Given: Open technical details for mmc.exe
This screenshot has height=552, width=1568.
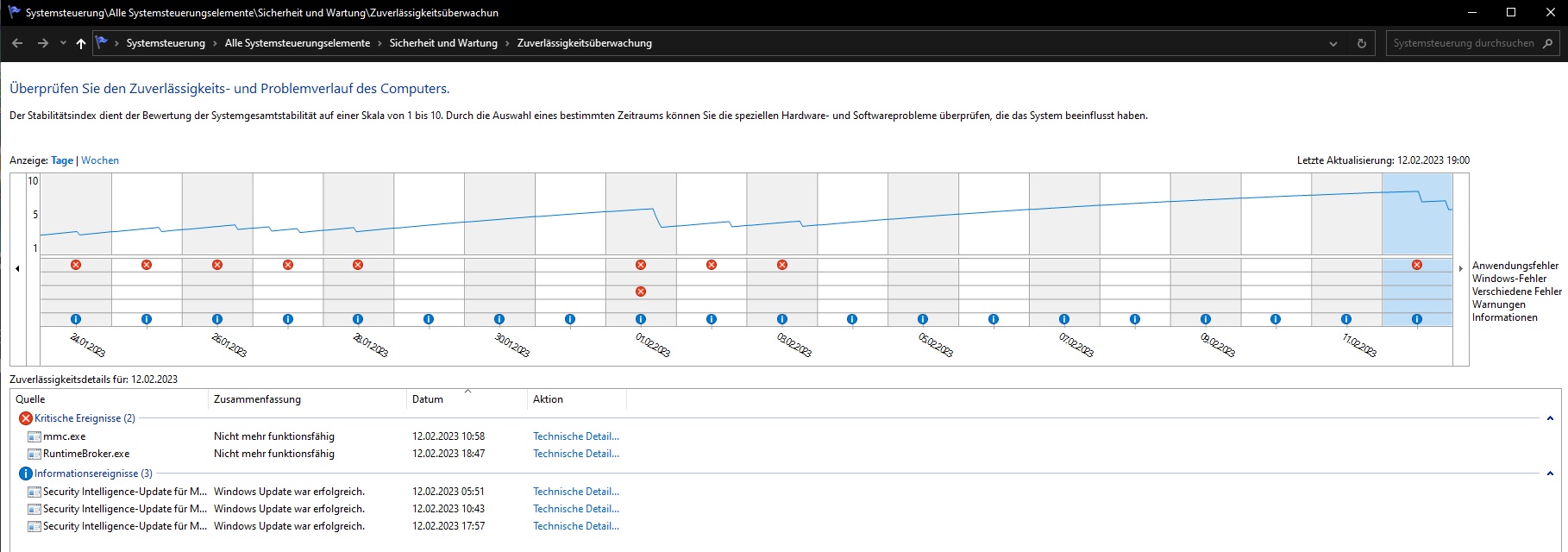Looking at the screenshot, I should pyautogui.click(x=575, y=436).
